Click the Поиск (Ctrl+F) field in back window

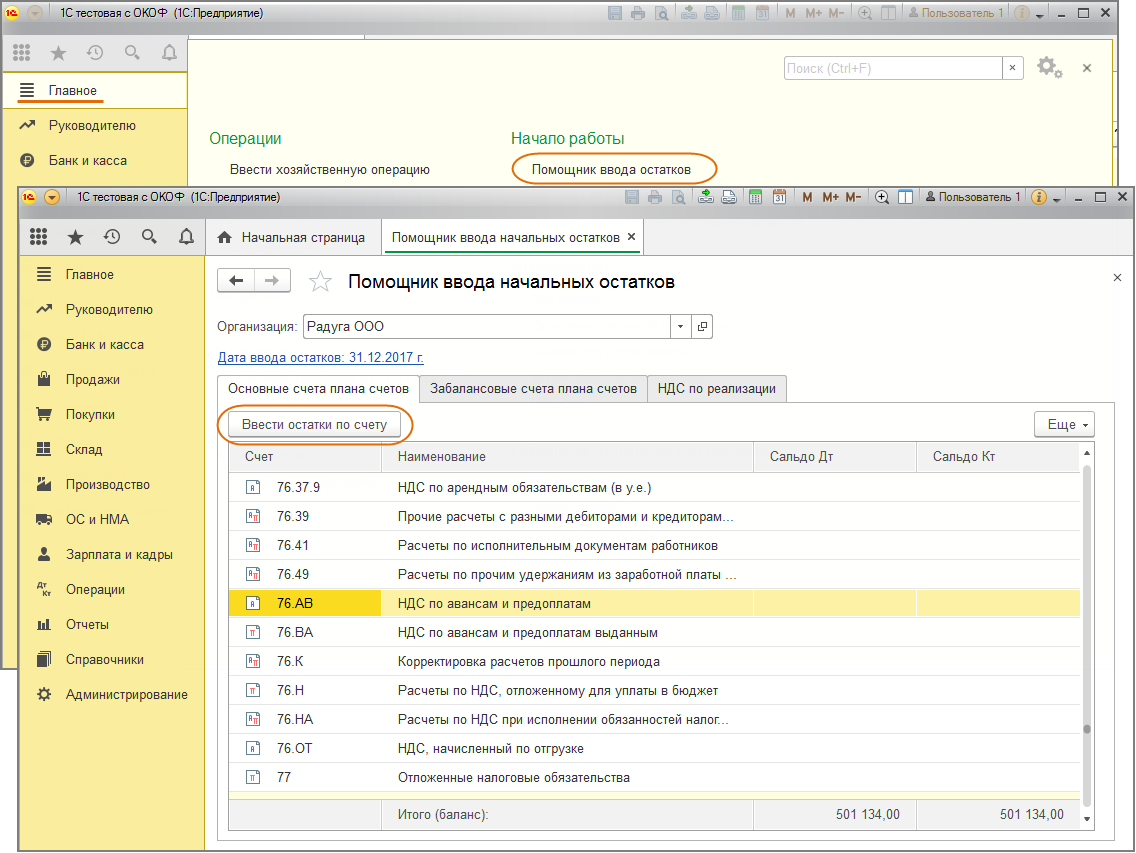[893, 68]
